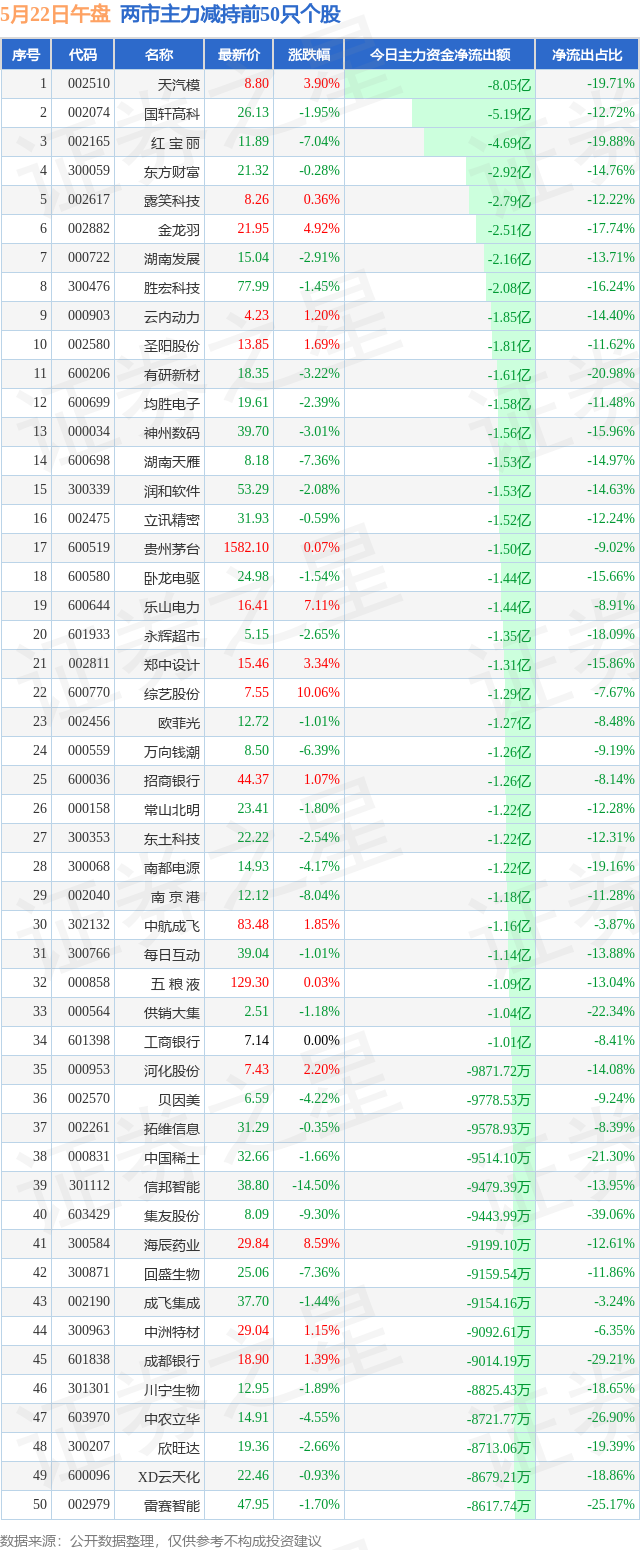Click stock name 常山北明
640x1550 pixels.
click(x=172, y=809)
